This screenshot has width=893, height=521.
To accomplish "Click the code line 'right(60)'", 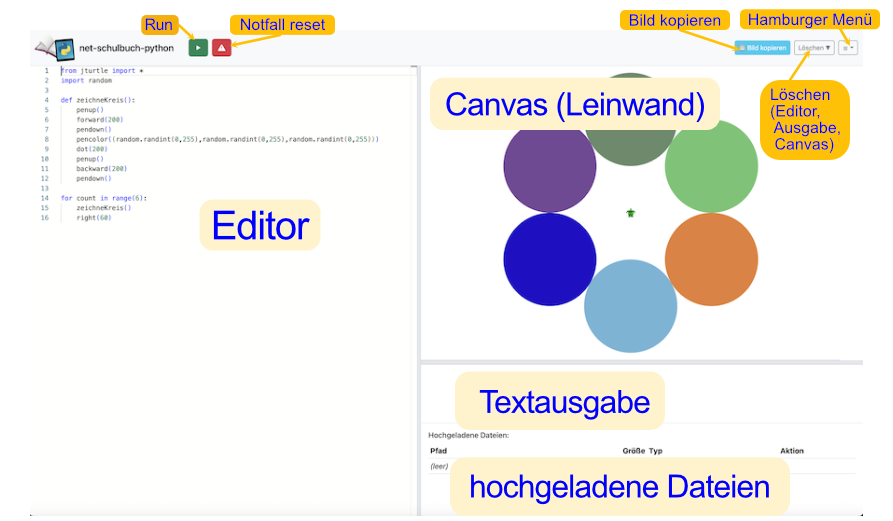I will pos(94,218).
